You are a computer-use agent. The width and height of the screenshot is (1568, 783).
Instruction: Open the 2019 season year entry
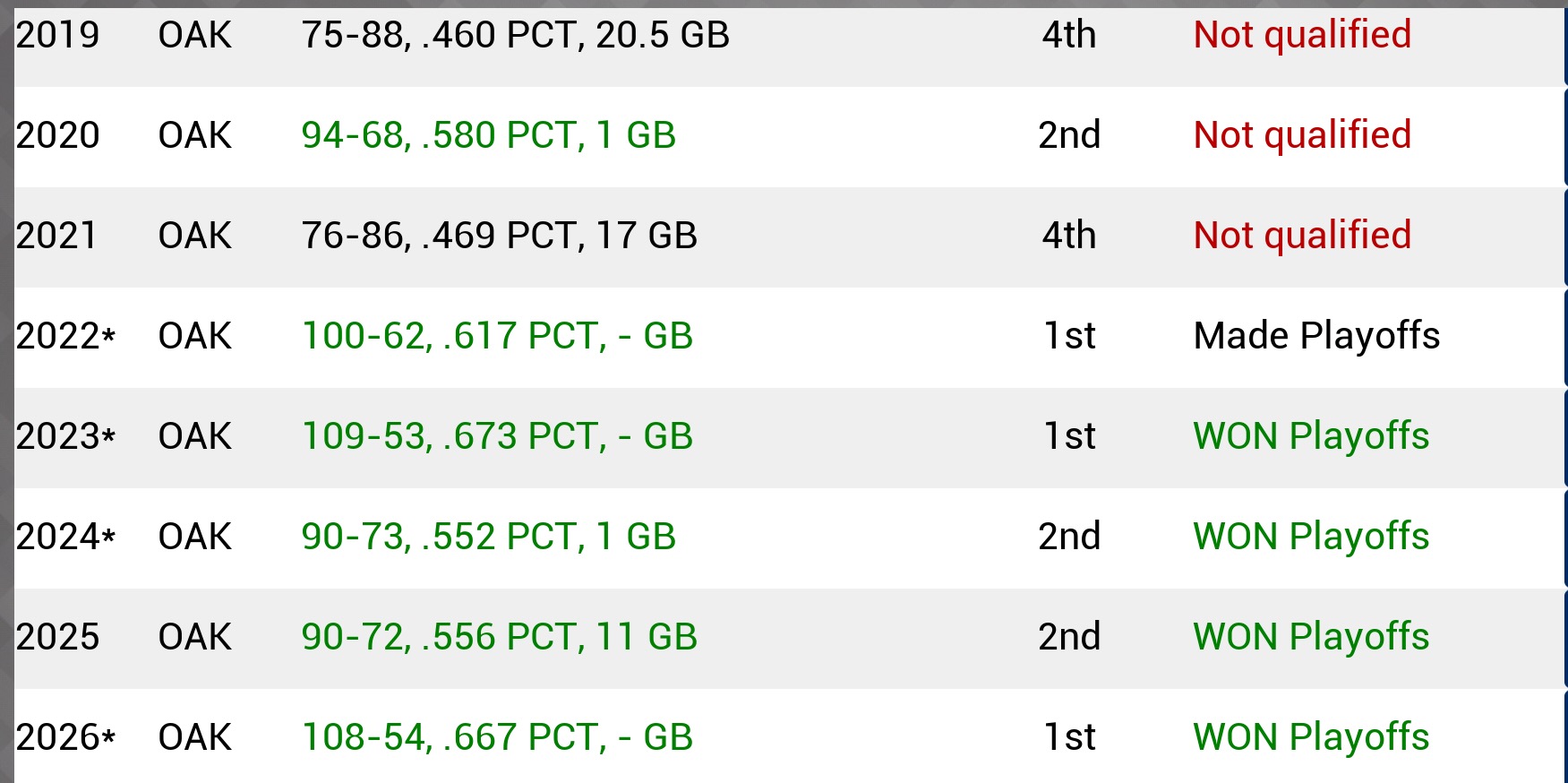[57, 36]
